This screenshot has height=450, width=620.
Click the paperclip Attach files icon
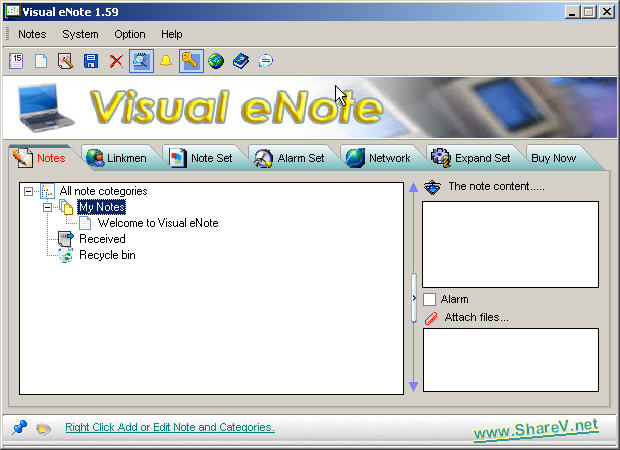tap(431, 318)
